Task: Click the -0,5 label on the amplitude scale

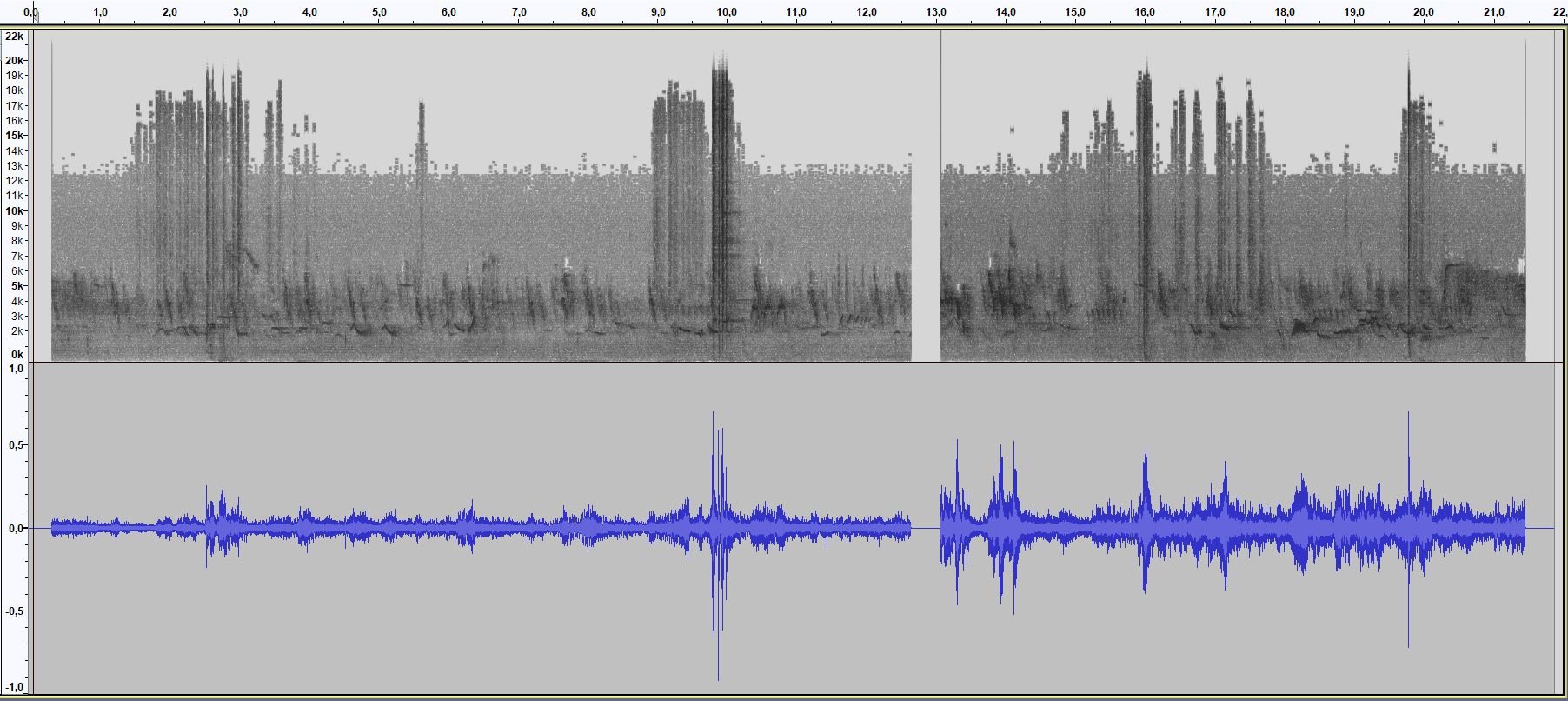Action: 15,611
